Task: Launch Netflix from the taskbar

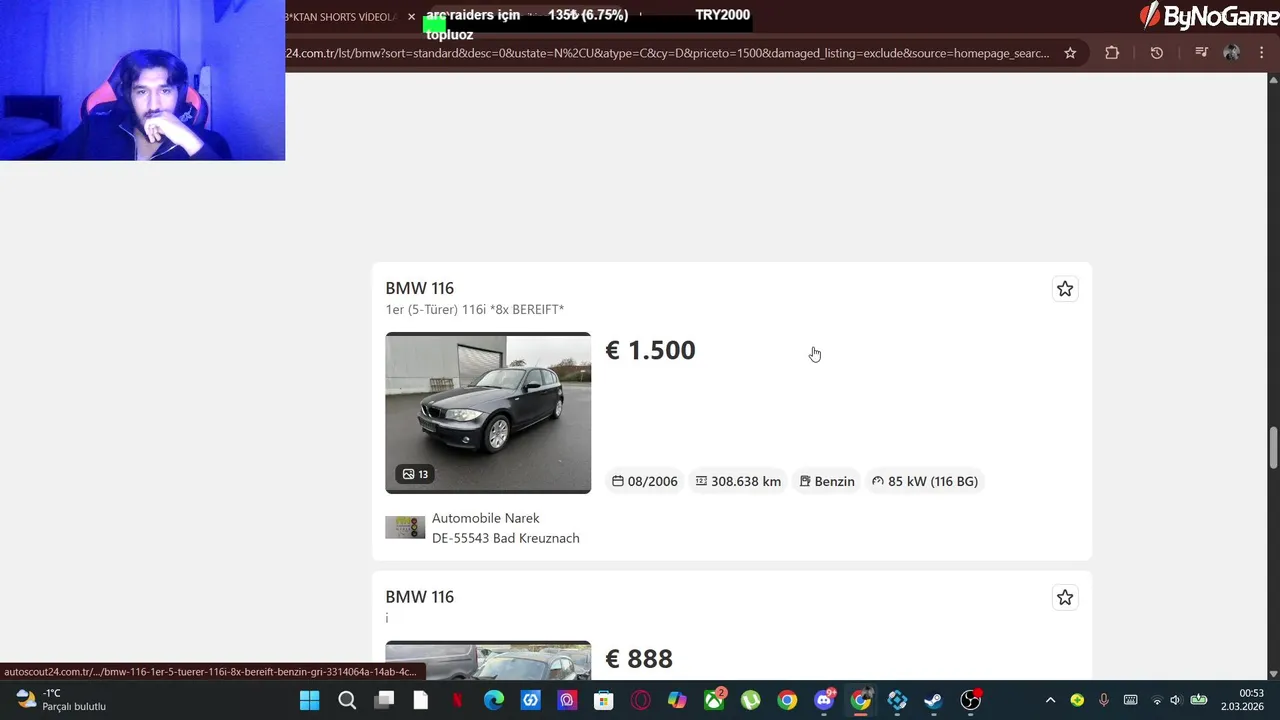Action: 457,700
